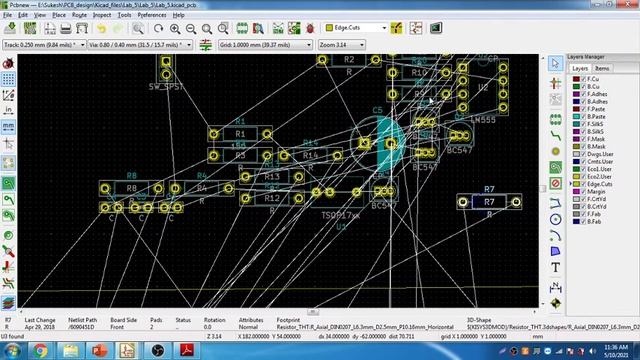Screen dimensions: 640x360
Task: Click the Windows Start button
Action: click(x=12, y=351)
